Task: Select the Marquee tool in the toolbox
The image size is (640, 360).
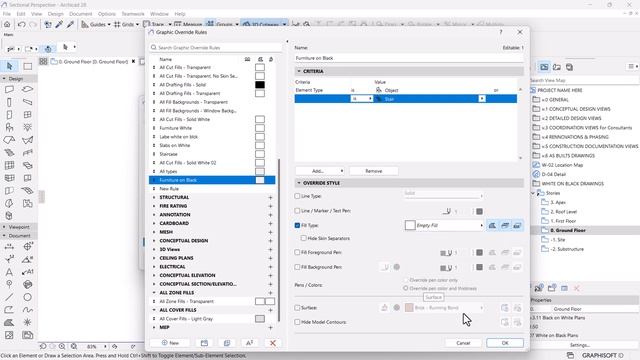Action: pos(27,66)
